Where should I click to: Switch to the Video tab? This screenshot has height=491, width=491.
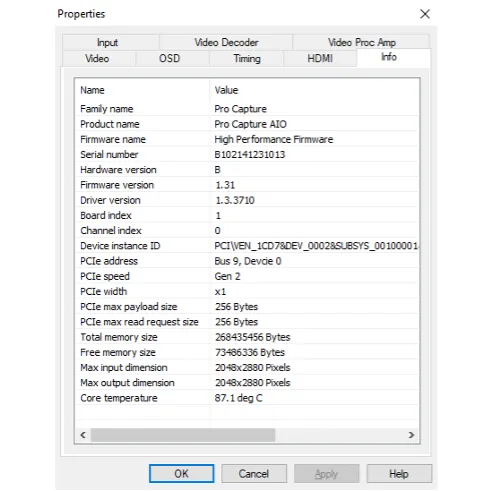click(99, 59)
